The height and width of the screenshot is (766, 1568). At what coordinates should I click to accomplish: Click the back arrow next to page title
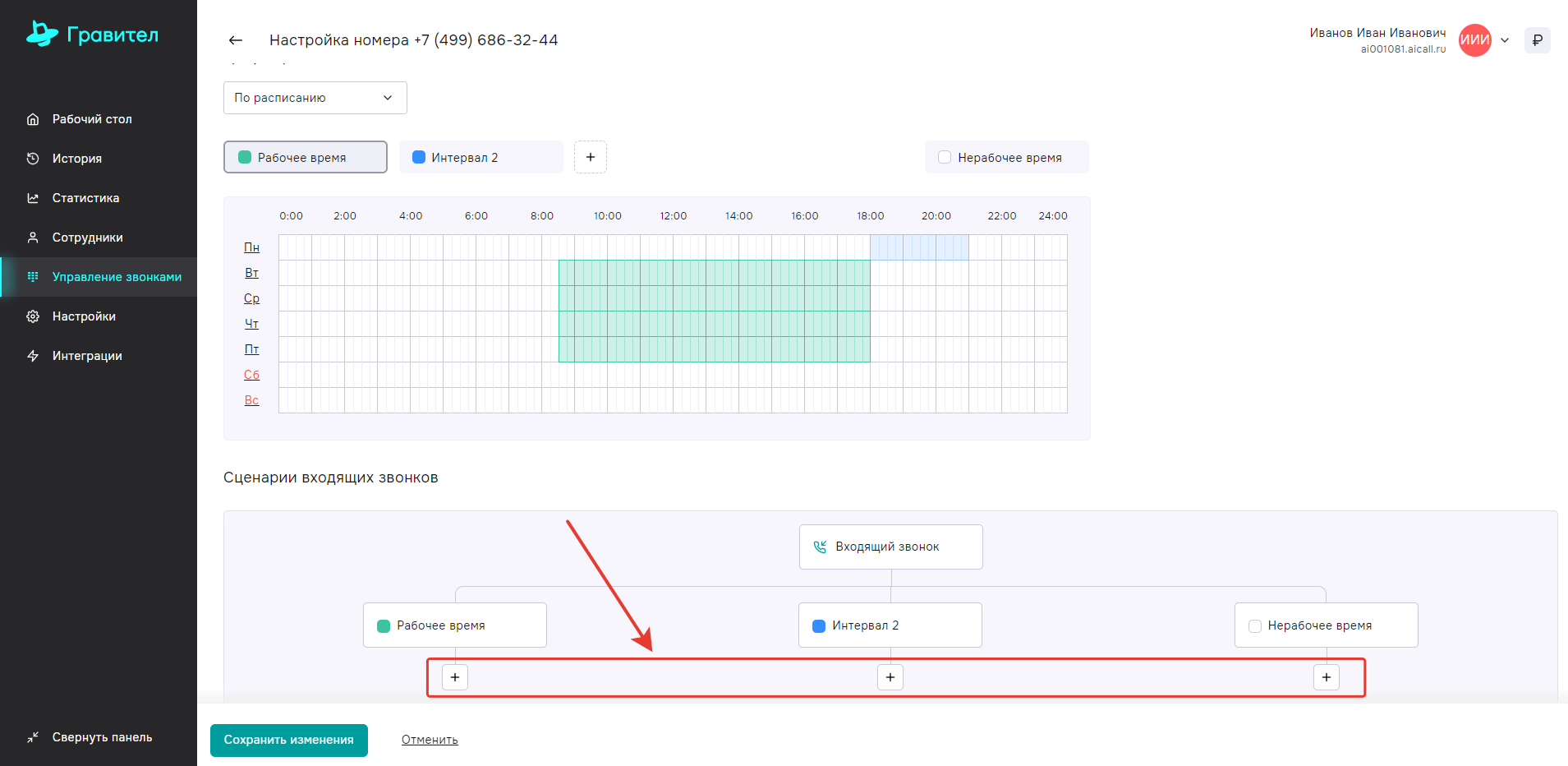[x=236, y=40]
